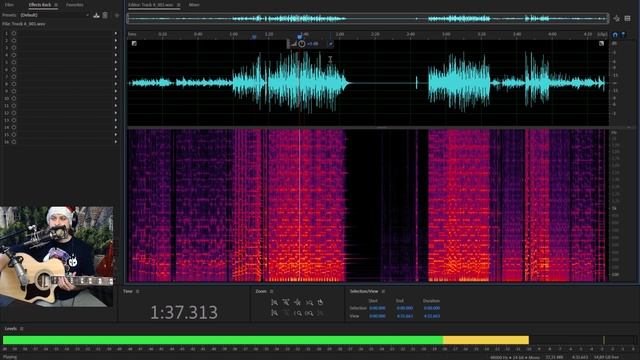
Task: Click the fade-in handle at waveform top-left
Action: (134, 43)
